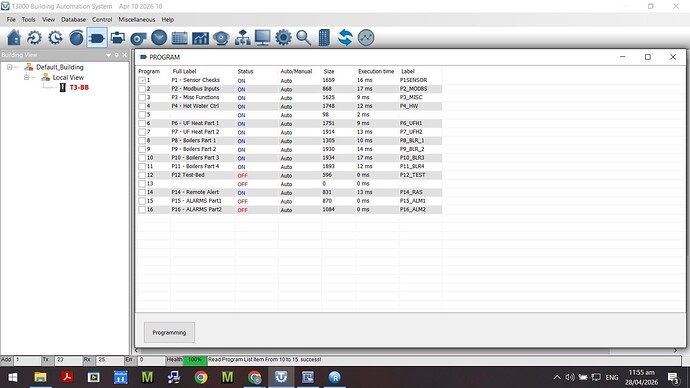Image resolution: width=690 pixels, height=388 pixels.
Task: Click the taskbar volume speaker icon
Action: [x=570, y=377]
